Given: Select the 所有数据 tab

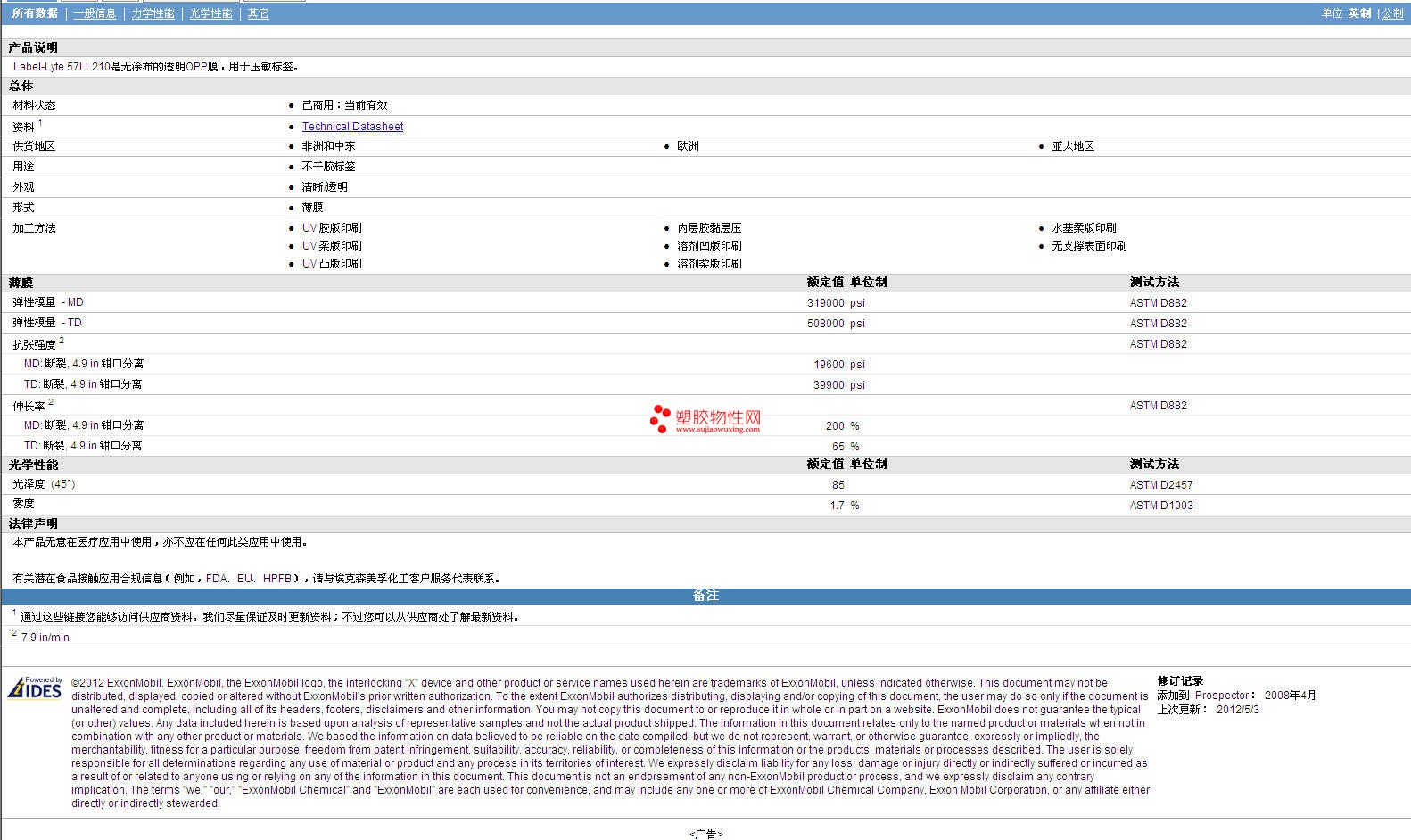Looking at the screenshot, I should click(x=35, y=13).
